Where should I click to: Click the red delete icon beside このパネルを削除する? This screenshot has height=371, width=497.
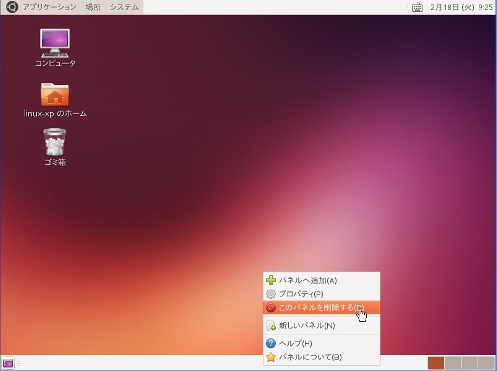click(x=271, y=307)
